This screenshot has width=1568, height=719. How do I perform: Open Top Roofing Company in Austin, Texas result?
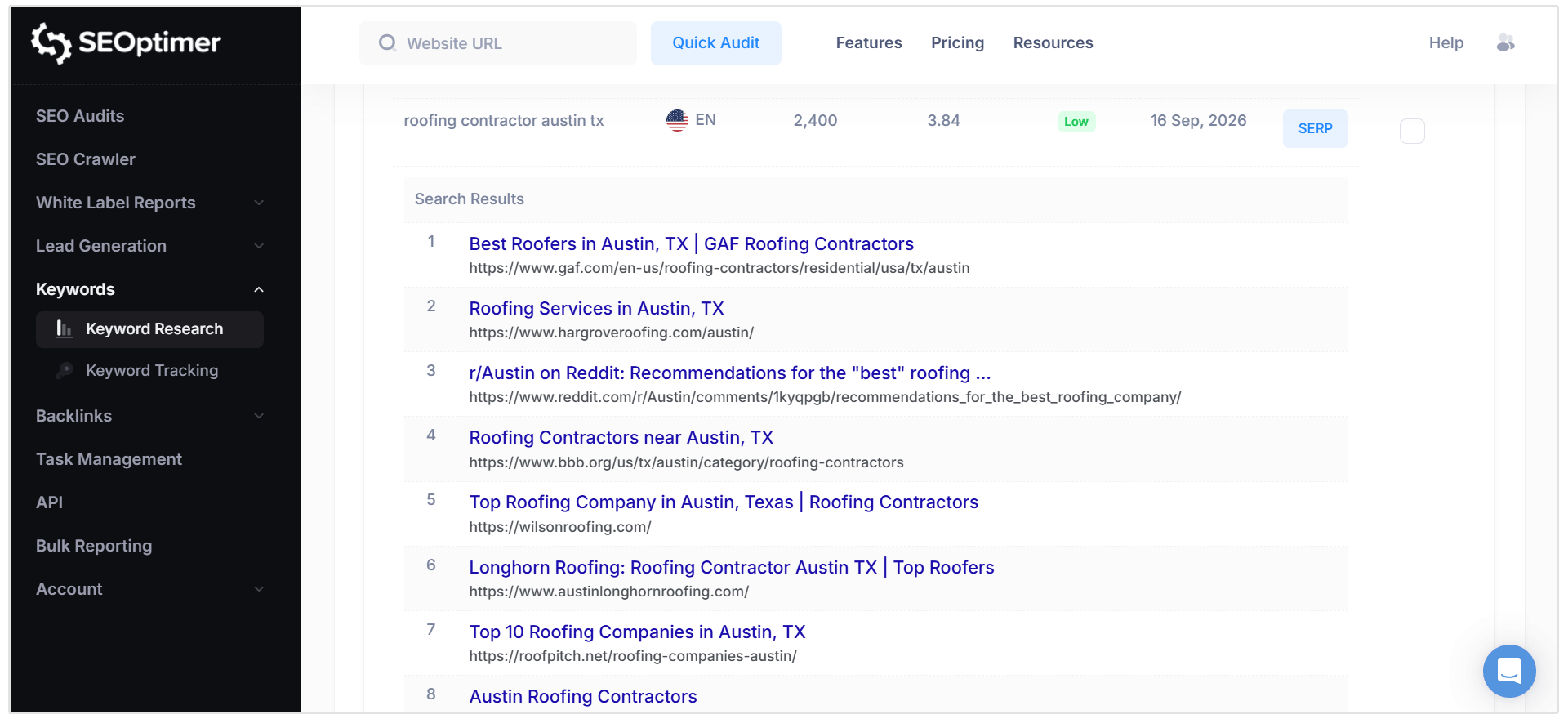coord(724,502)
